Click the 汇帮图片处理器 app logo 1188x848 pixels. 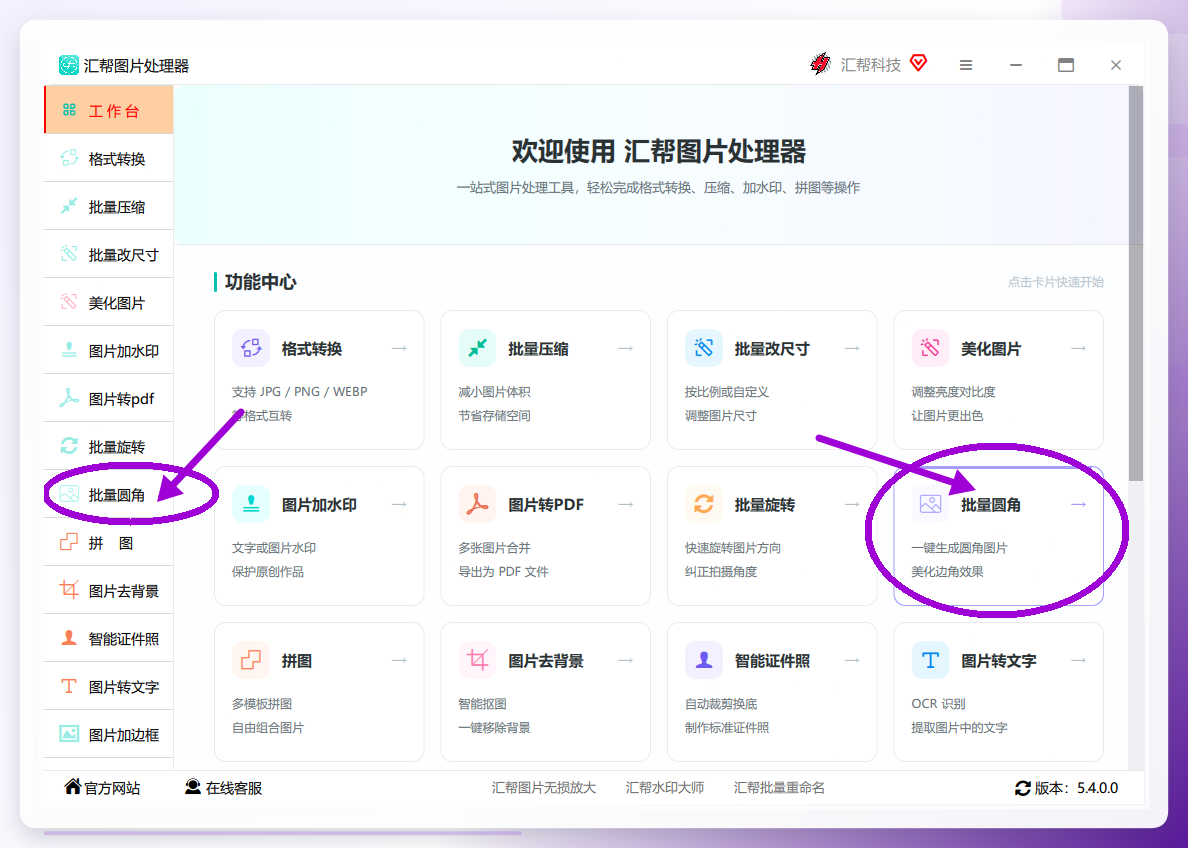pos(69,65)
